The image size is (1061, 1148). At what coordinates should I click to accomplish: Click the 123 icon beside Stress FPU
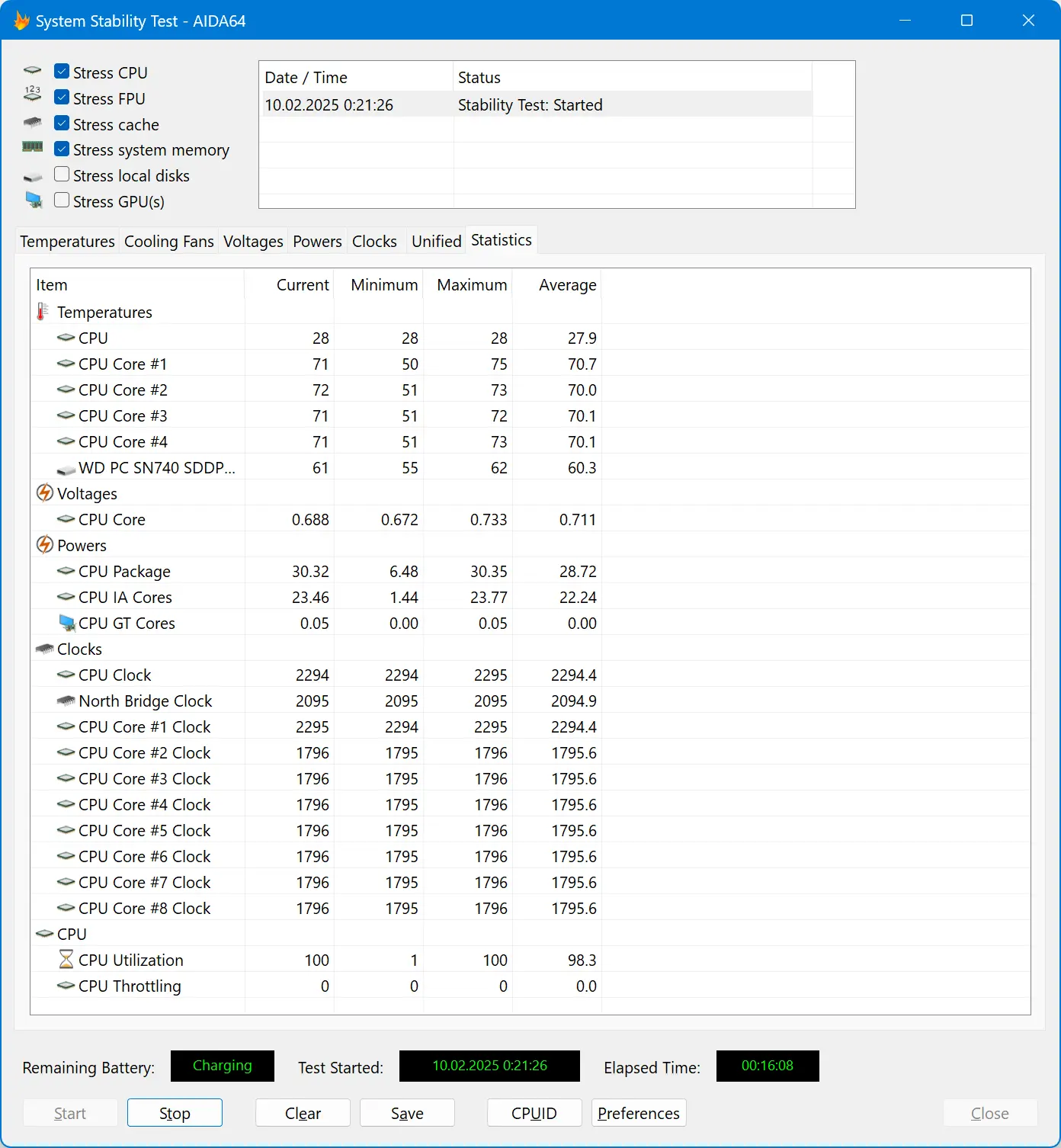[32, 94]
